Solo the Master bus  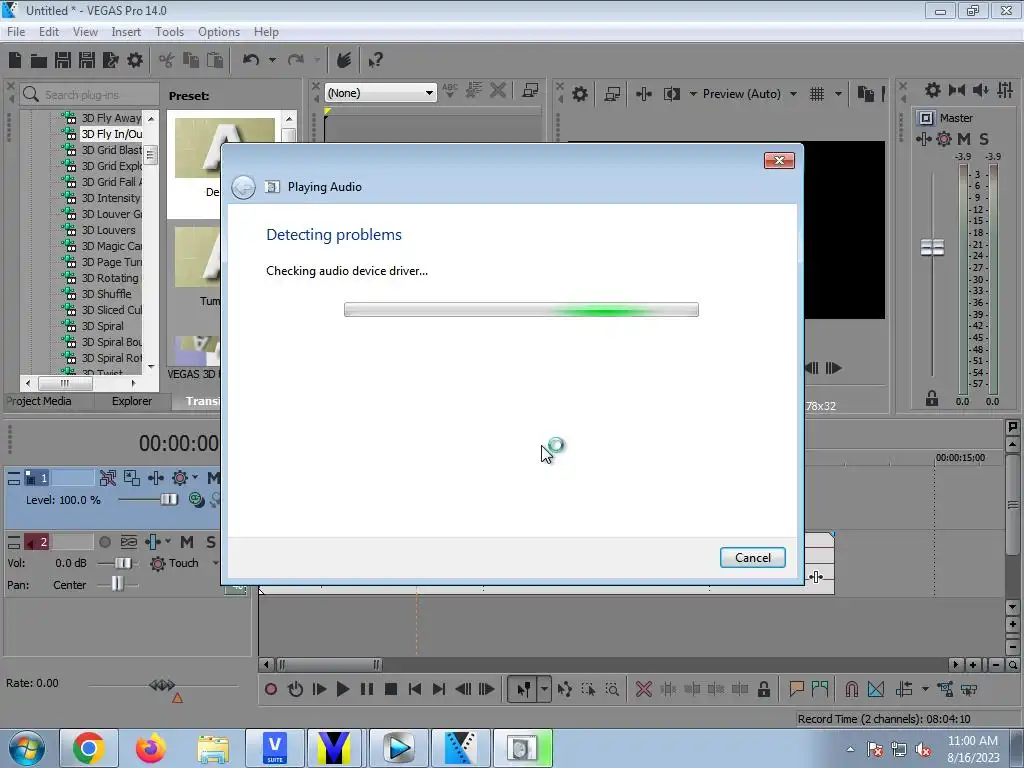(984, 138)
